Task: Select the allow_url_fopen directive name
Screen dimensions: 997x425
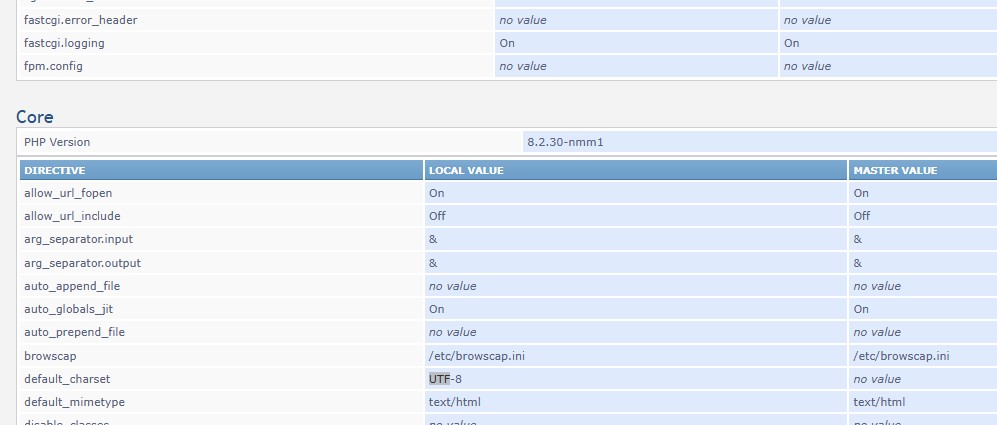Action: tap(68, 193)
